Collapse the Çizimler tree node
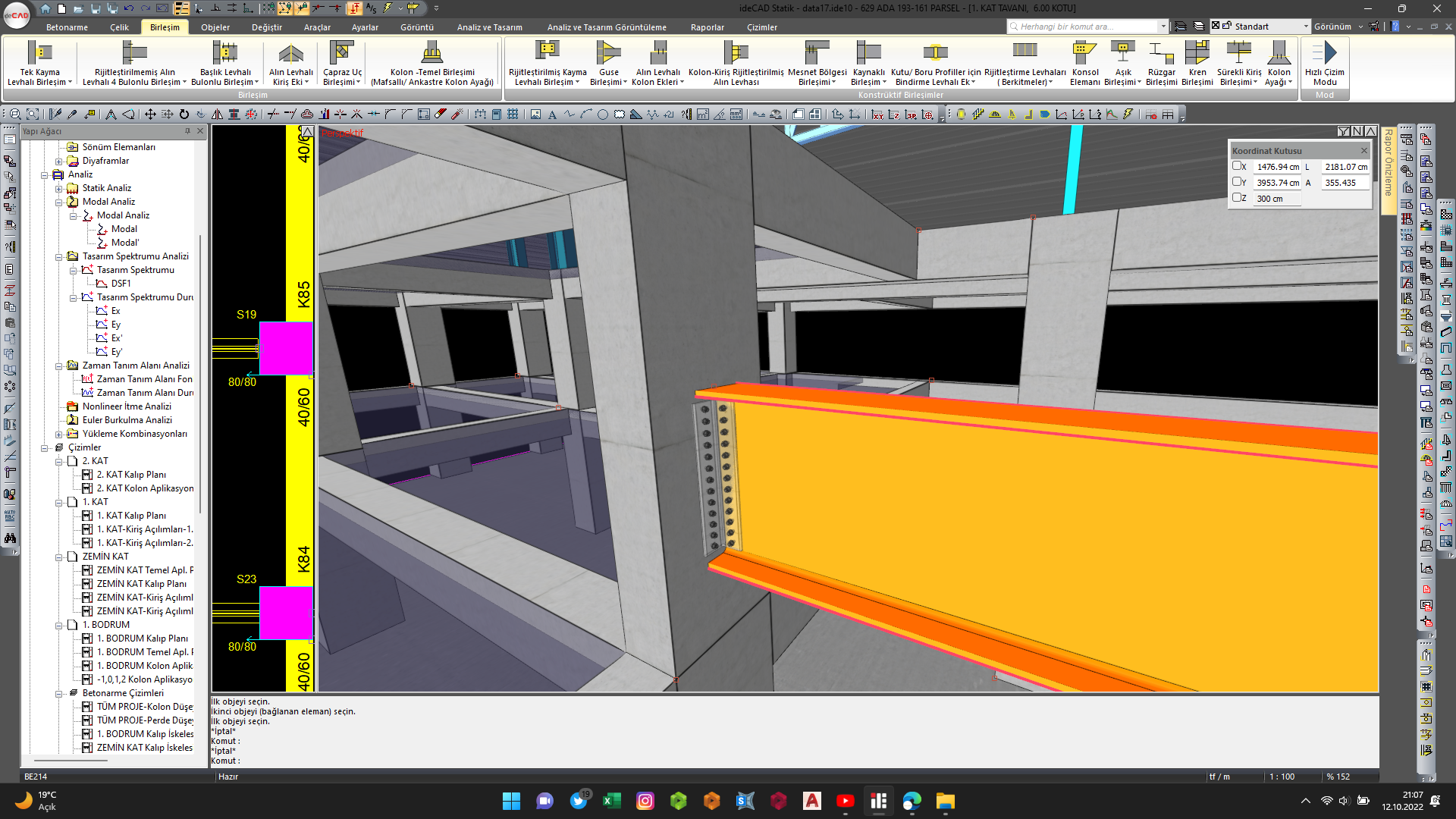Screen dimensions: 1456x819 pyautogui.click(x=44, y=448)
